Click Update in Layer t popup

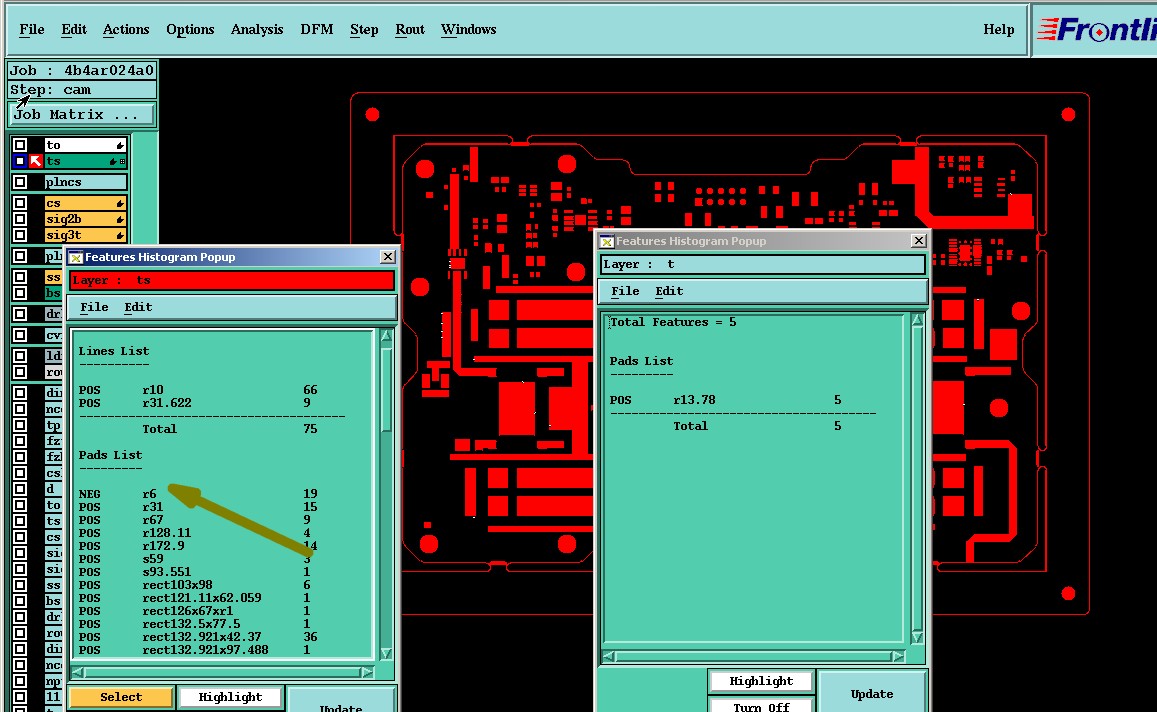coord(871,694)
